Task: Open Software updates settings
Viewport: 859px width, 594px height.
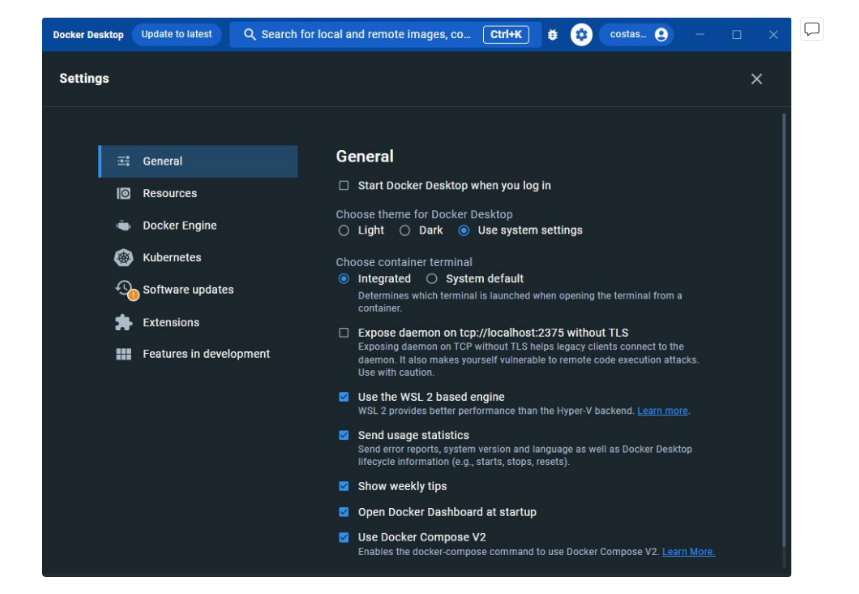Action: pyautogui.click(x=198, y=289)
